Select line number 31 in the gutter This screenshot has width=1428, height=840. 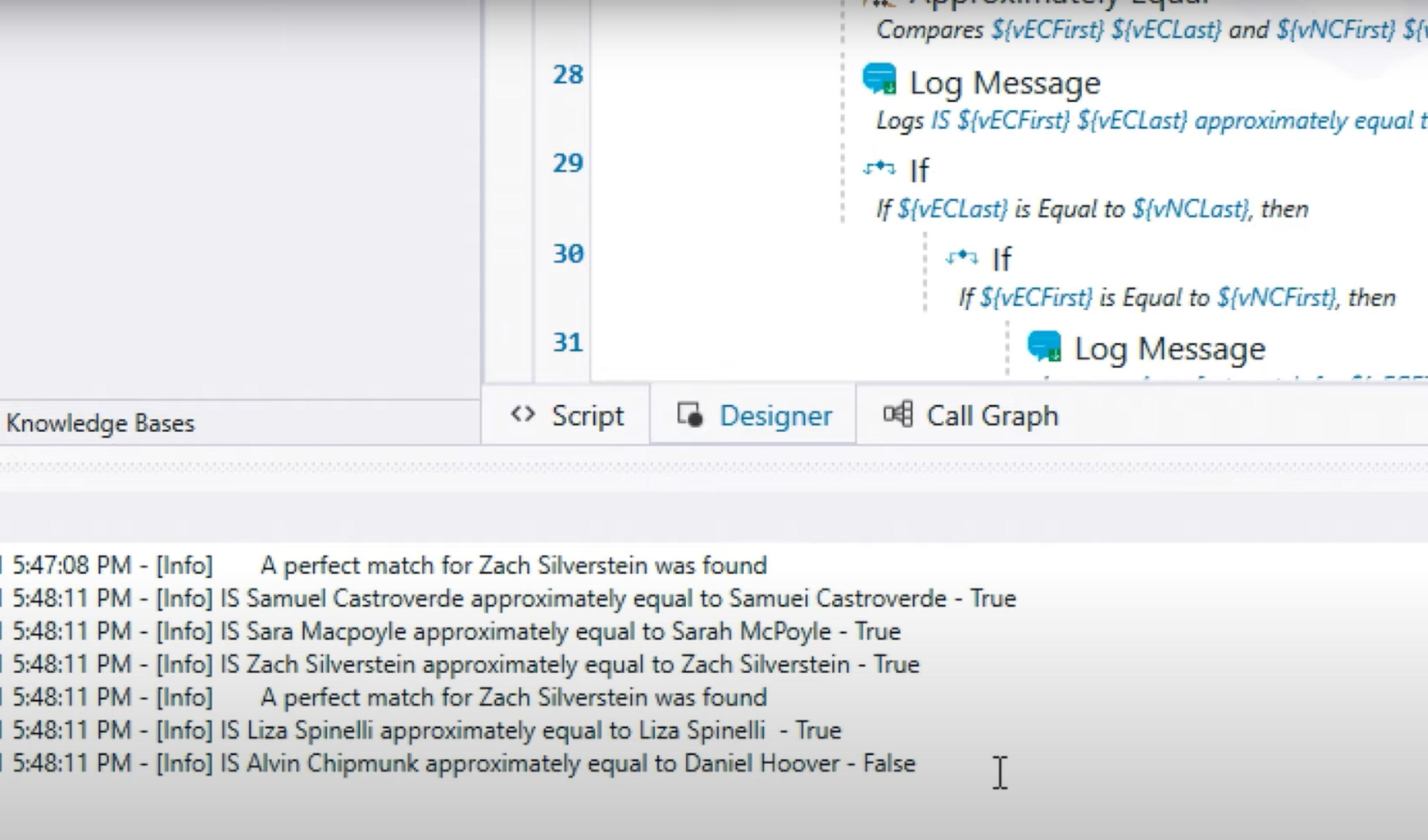coord(568,343)
